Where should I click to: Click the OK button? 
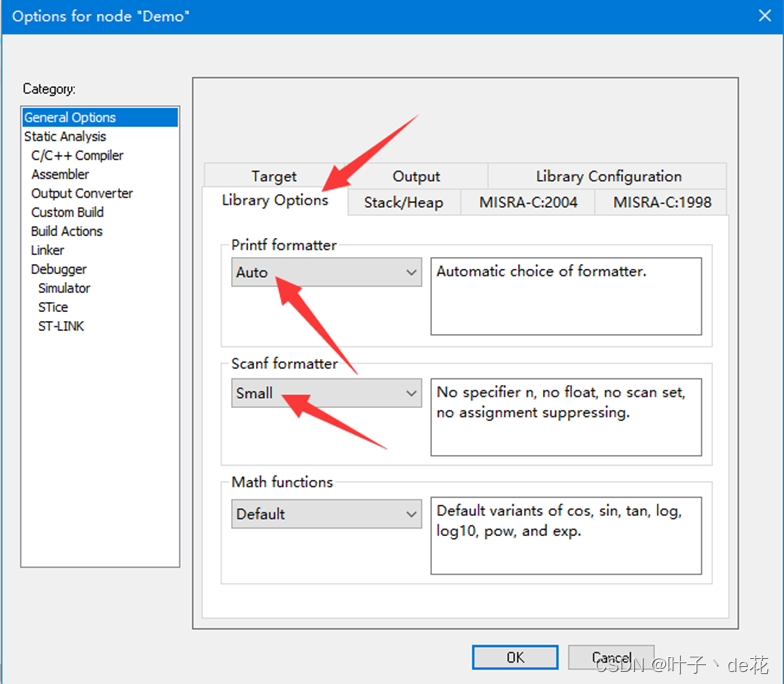[515, 657]
